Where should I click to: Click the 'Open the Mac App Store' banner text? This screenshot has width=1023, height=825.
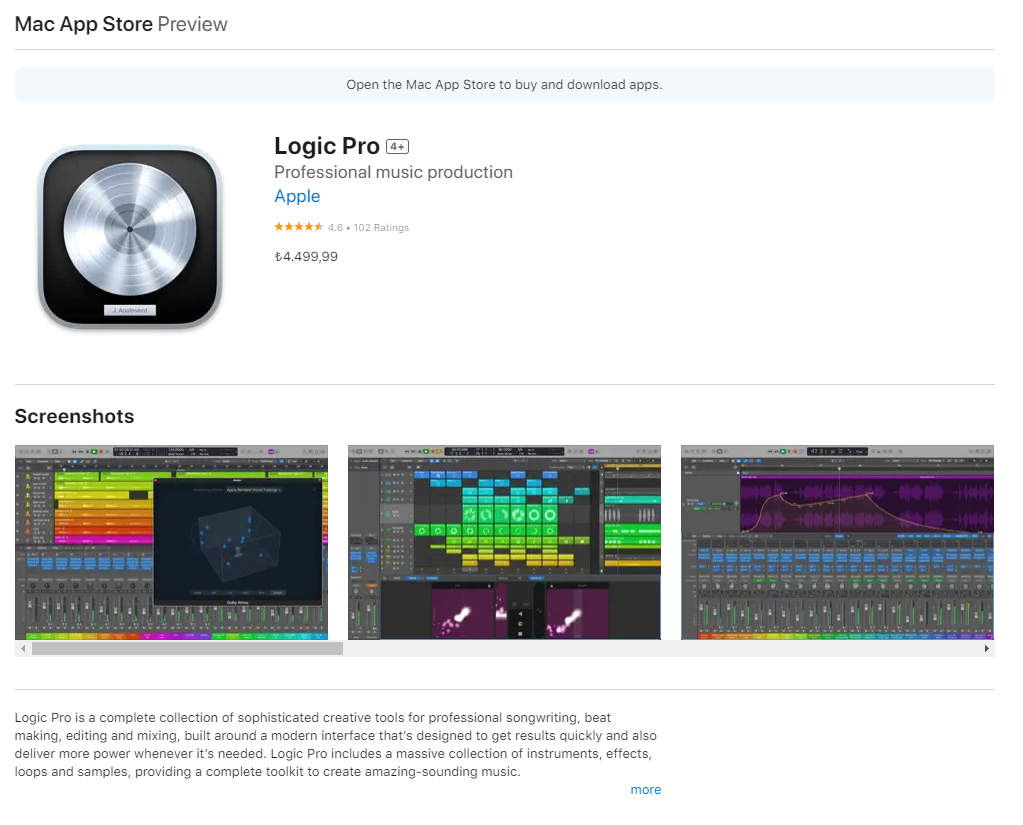coord(504,85)
